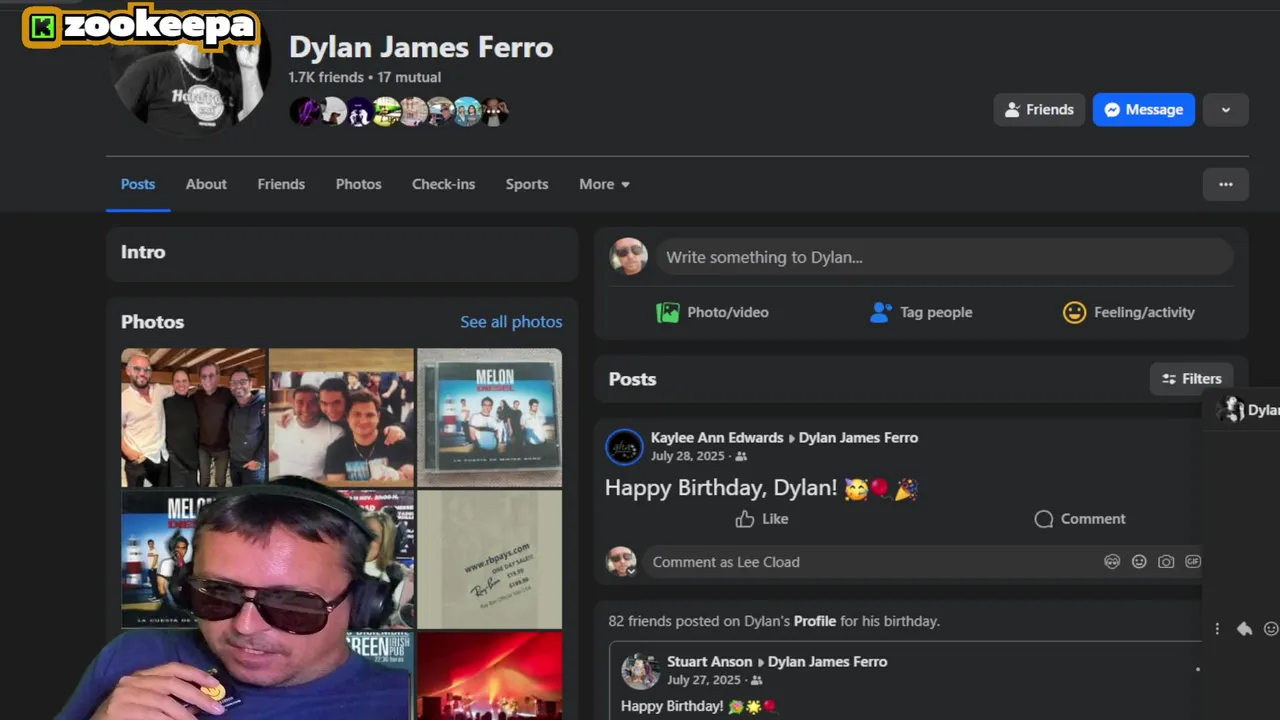Screen dimensions: 1280x720
Task: Like Kaylee's Happy Birthday post
Action: coord(762,519)
